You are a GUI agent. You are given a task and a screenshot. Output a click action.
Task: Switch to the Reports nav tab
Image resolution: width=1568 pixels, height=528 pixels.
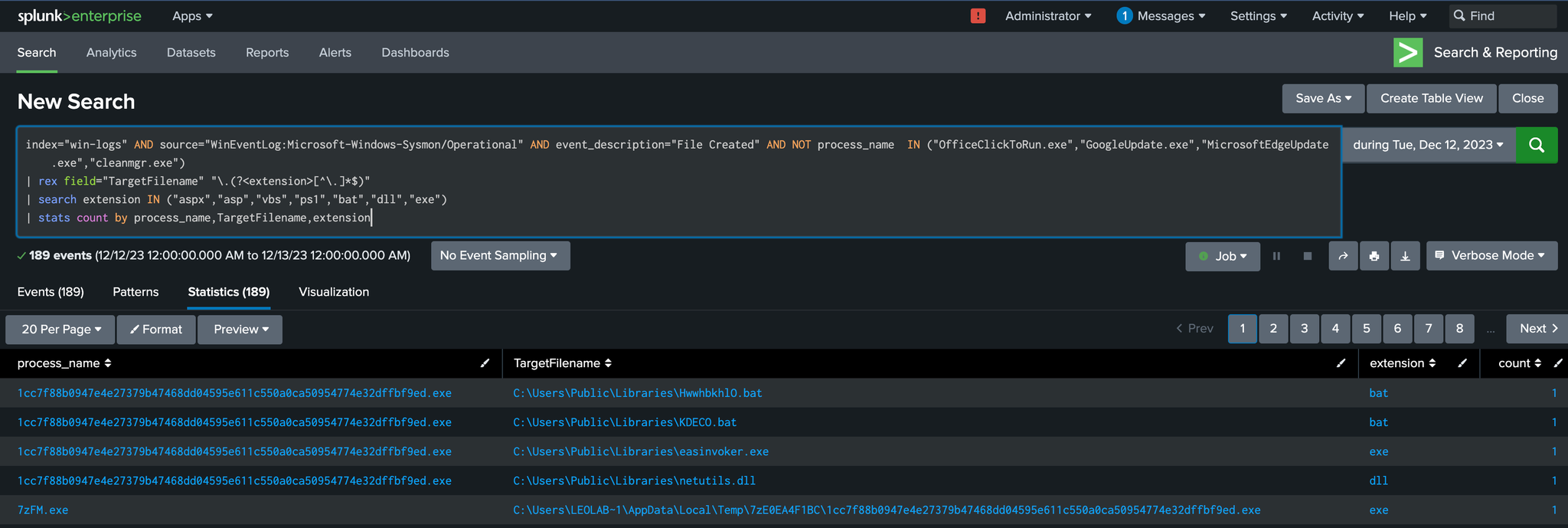pos(267,53)
